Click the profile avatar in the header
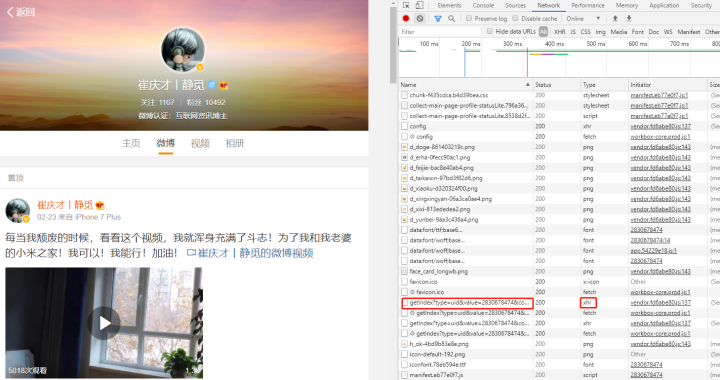 click(183, 50)
